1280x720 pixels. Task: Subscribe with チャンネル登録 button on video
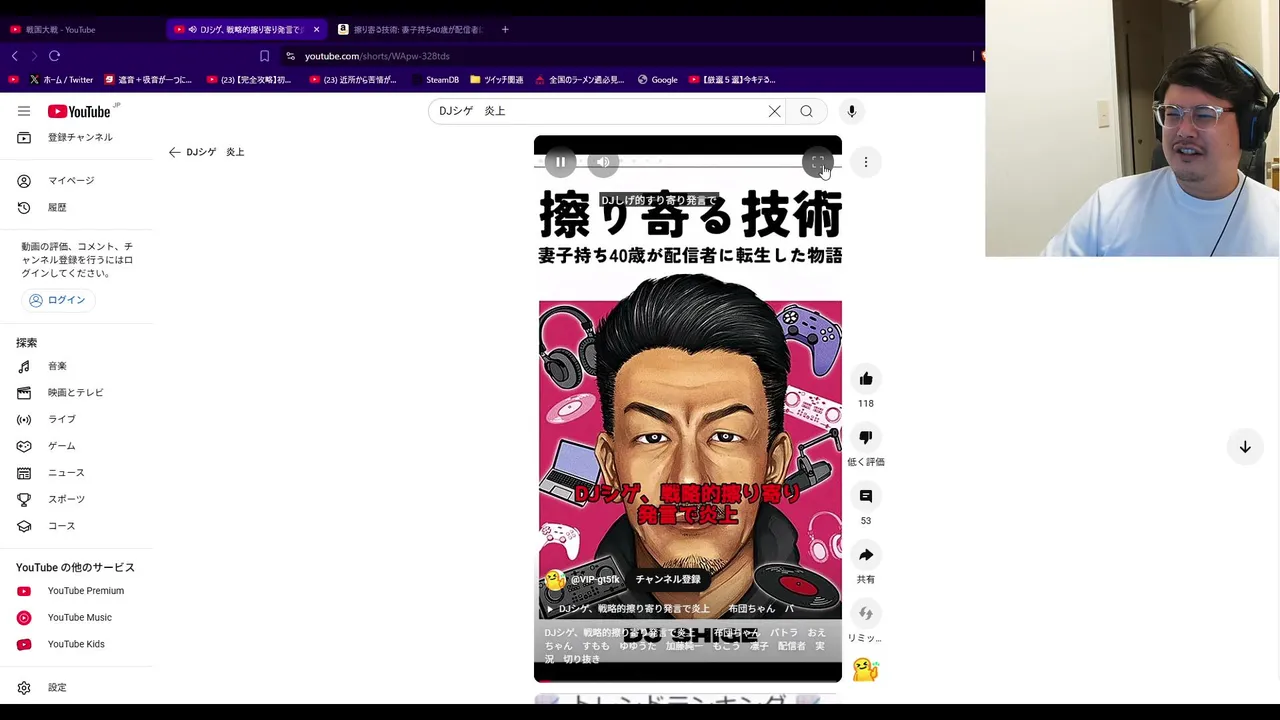point(668,580)
